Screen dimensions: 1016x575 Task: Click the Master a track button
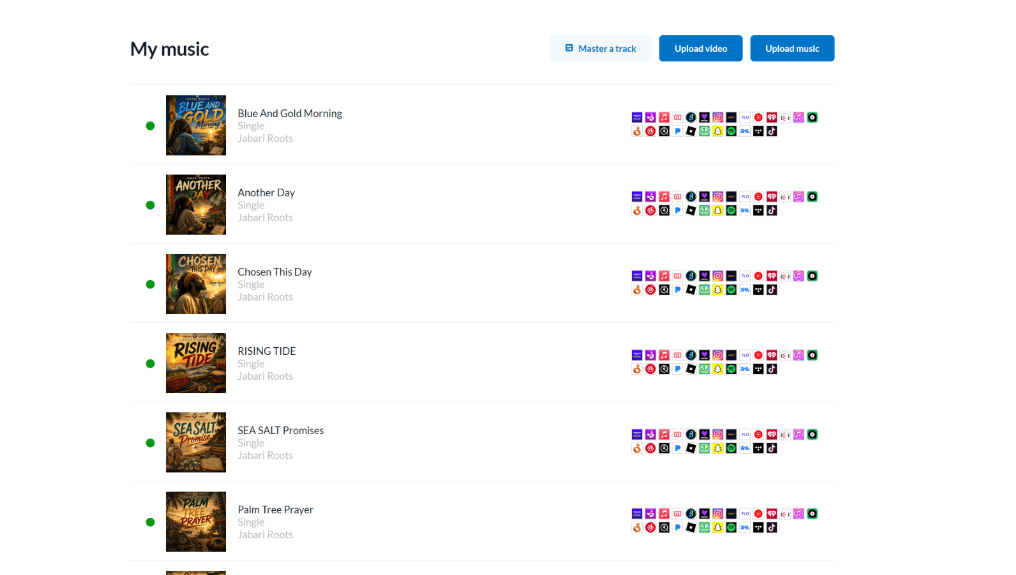click(x=601, y=49)
